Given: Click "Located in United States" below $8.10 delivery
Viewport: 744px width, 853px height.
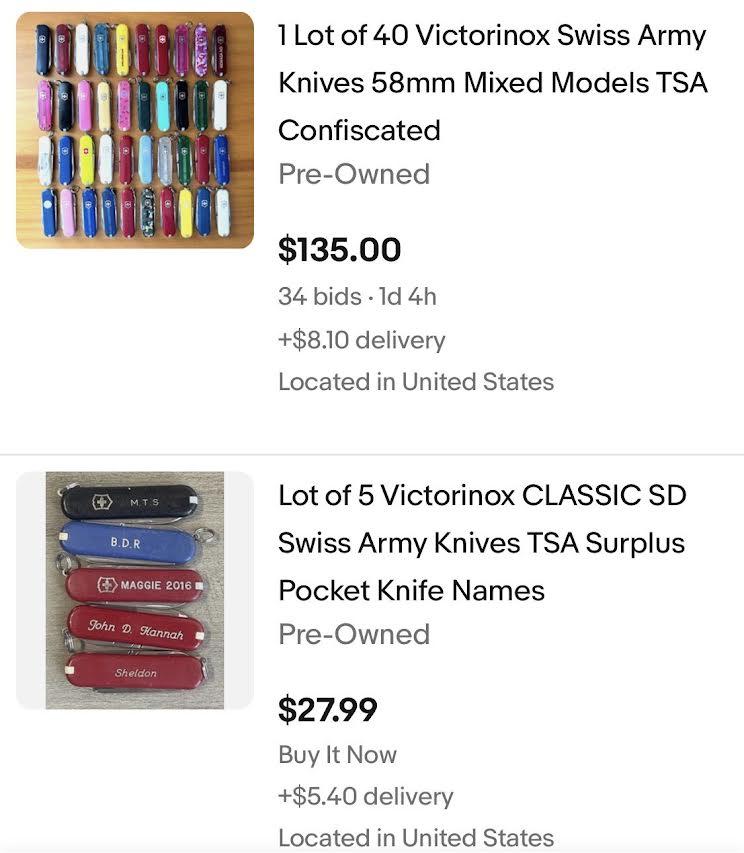Looking at the screenshot, I should [x=415, y=382].
